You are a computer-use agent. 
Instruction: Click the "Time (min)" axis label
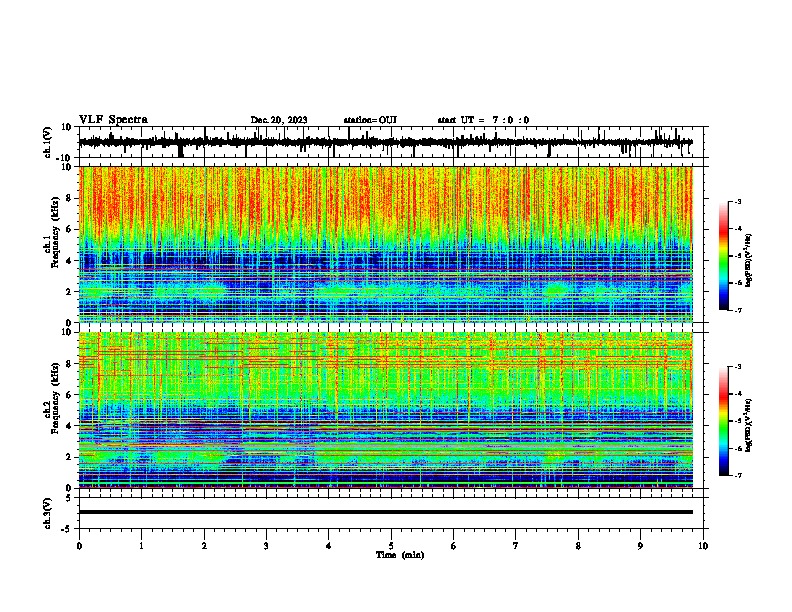pyautogui.click(x=400, y=555)
